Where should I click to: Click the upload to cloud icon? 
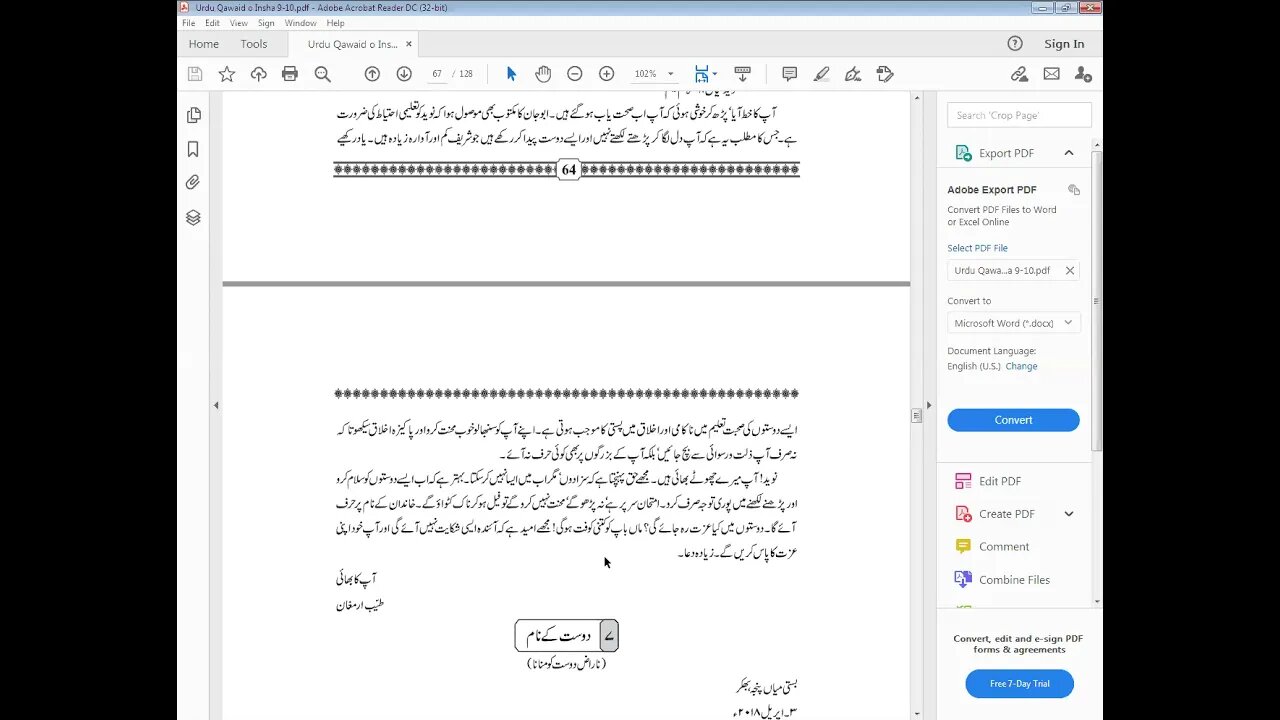click(259, 74)
